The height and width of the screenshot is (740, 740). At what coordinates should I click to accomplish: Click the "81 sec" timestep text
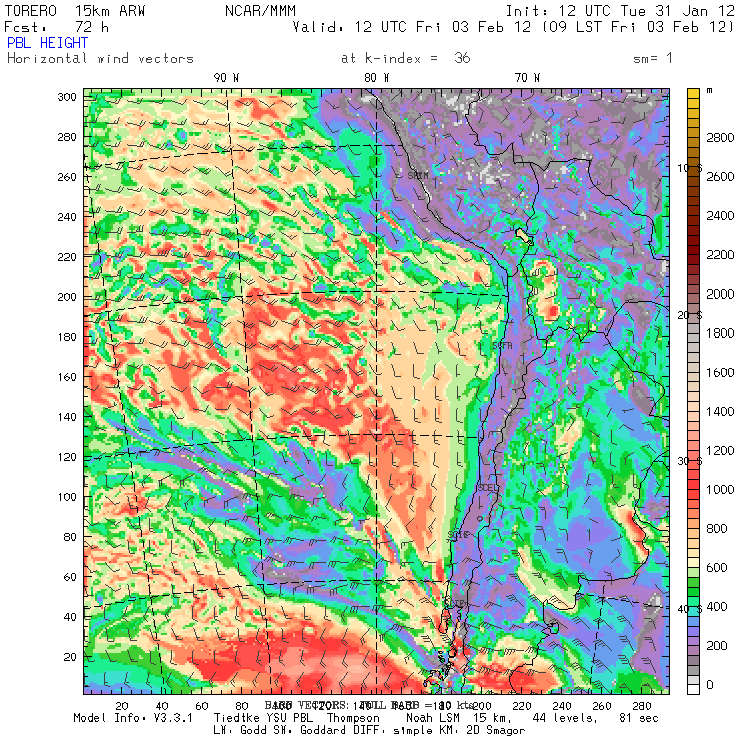639,718
